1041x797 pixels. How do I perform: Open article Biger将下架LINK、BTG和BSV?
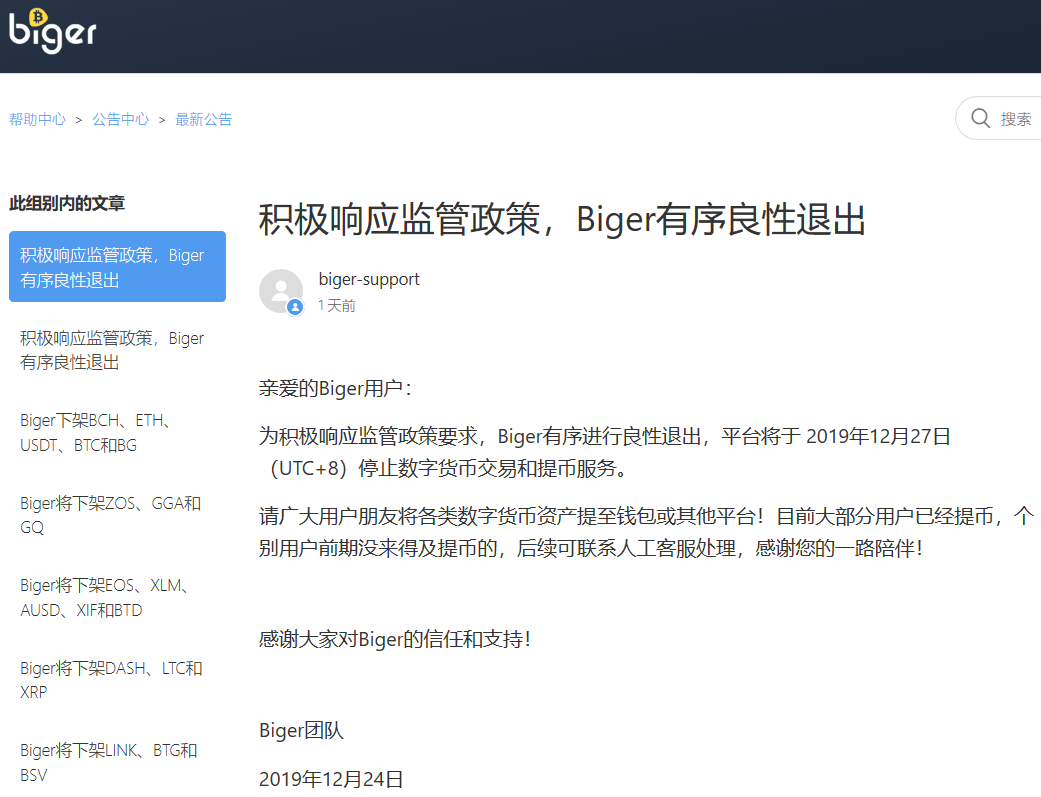[x=108, y=762]
